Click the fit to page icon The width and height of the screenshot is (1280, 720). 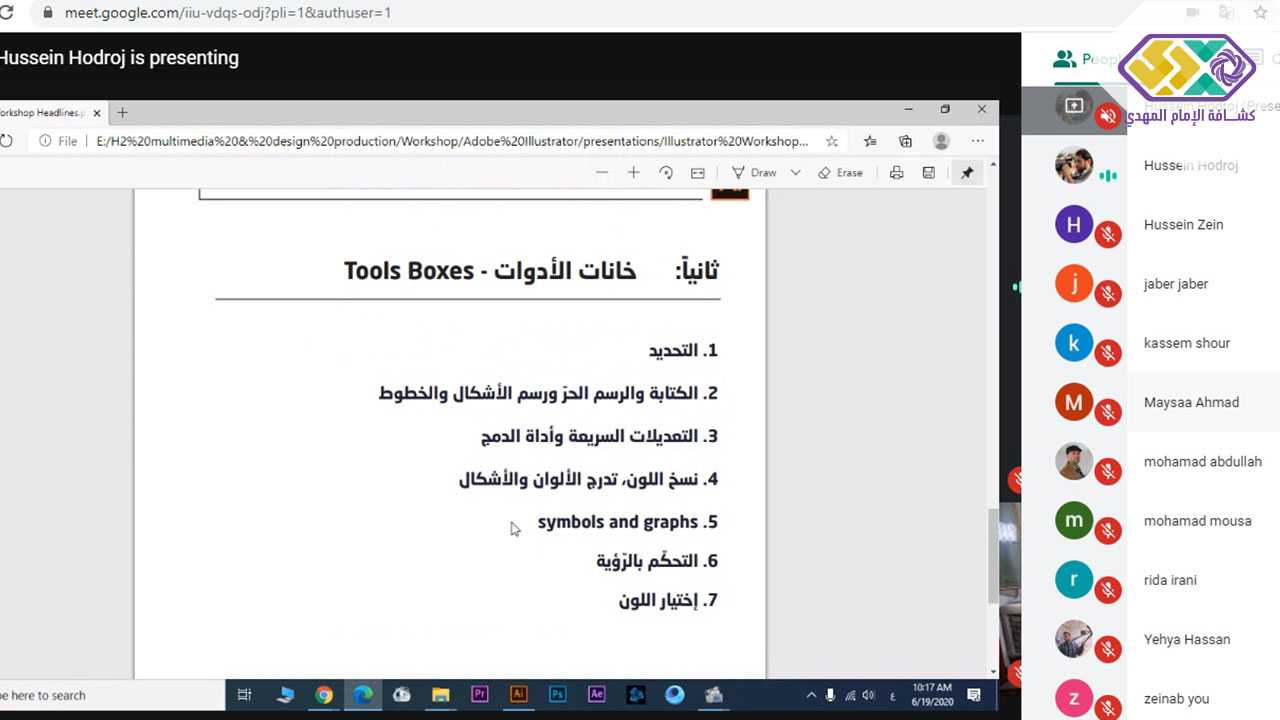pos(698,173)
